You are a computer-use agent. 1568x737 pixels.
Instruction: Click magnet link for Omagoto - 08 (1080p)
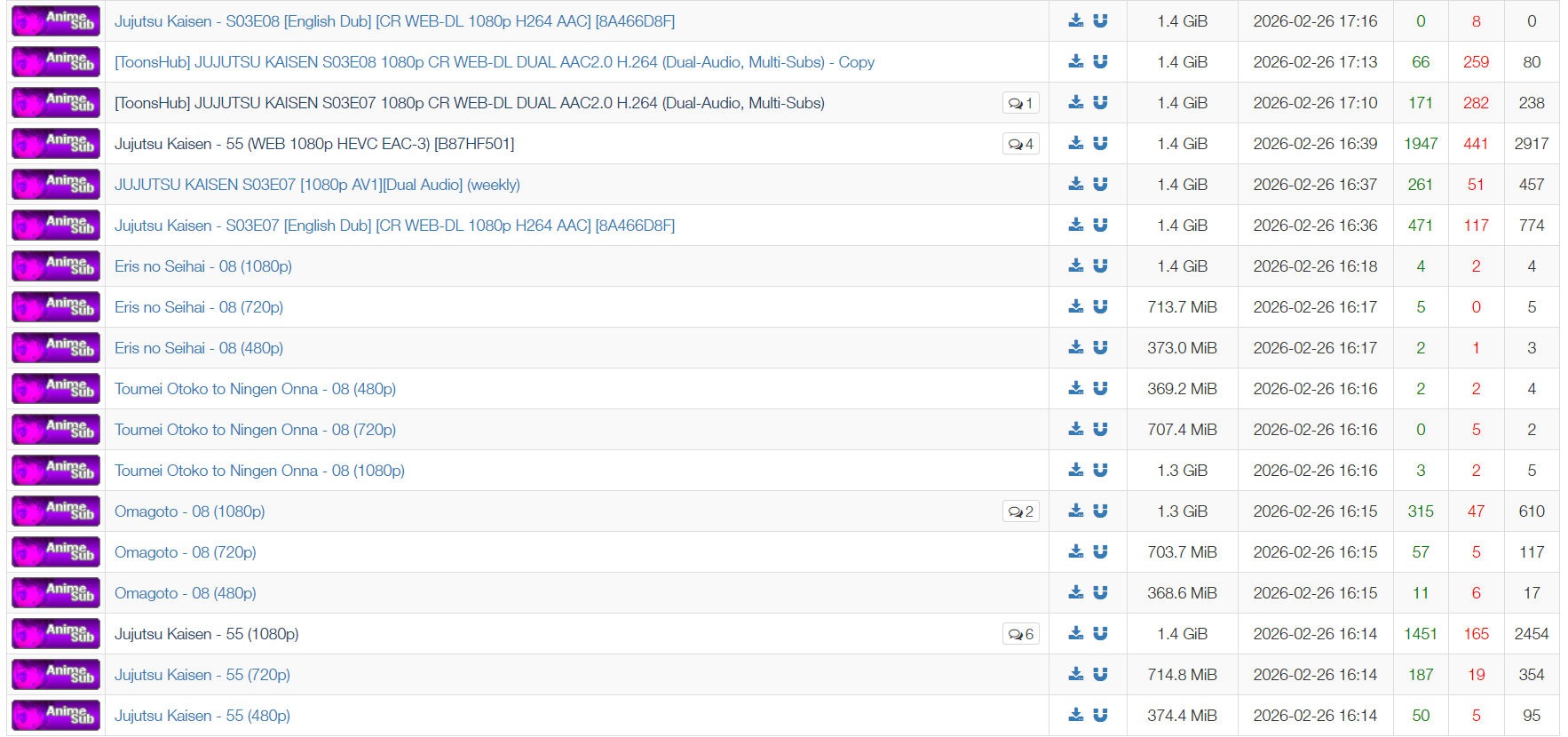1100,511
